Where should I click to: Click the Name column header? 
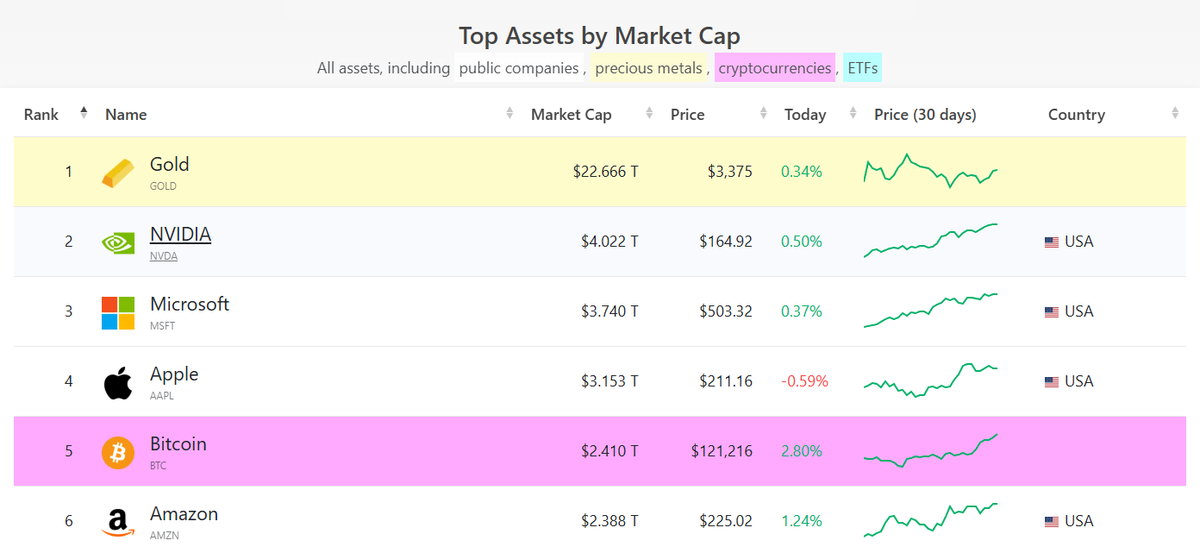126,115
